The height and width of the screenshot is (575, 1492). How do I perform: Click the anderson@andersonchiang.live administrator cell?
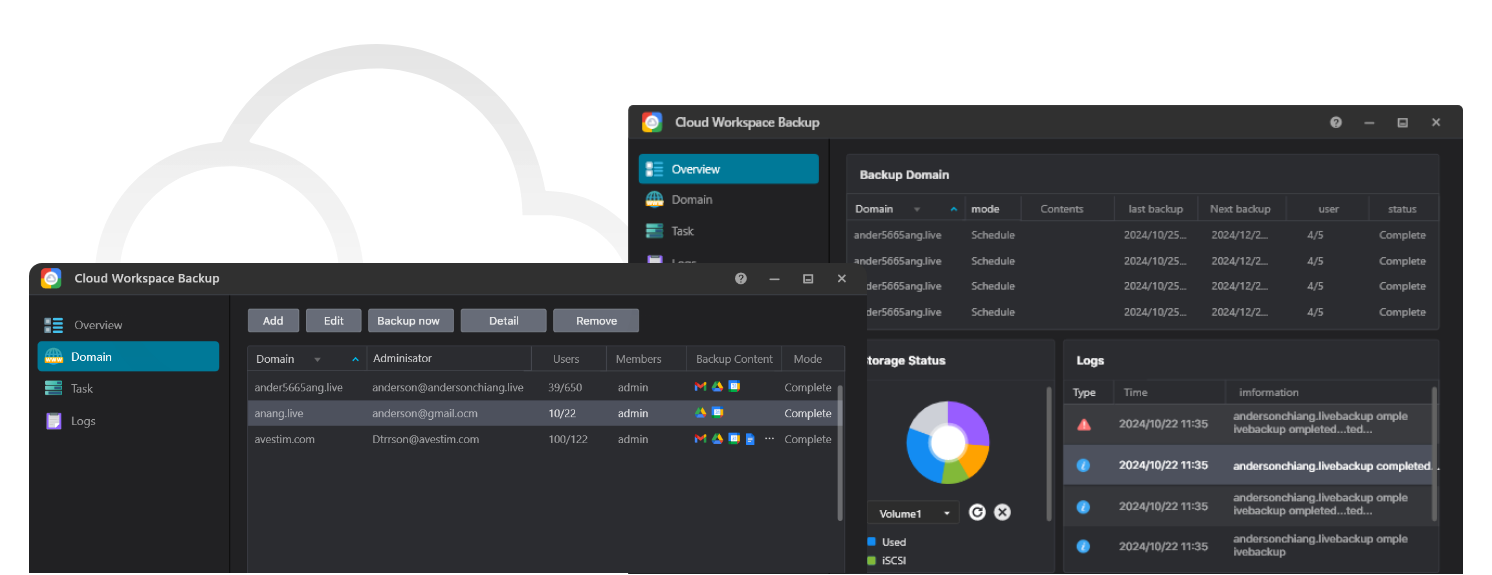[448, 387]
